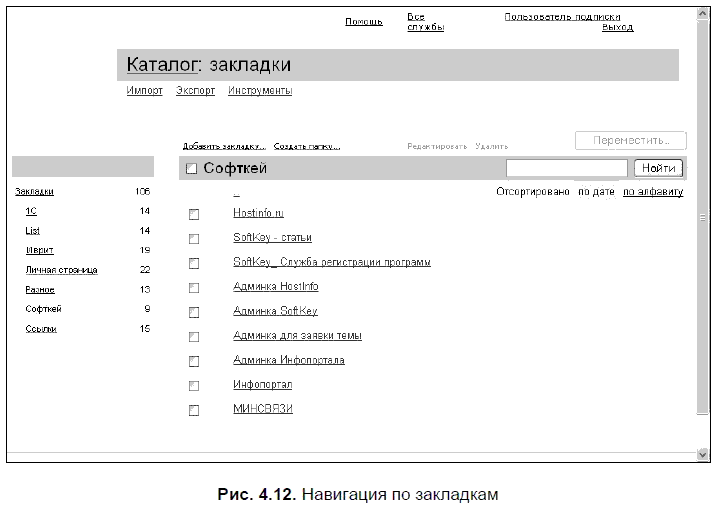The width and height of the screenshot is (717, 510).
Task: Click the Выход logout link
Action: point(617,28)
